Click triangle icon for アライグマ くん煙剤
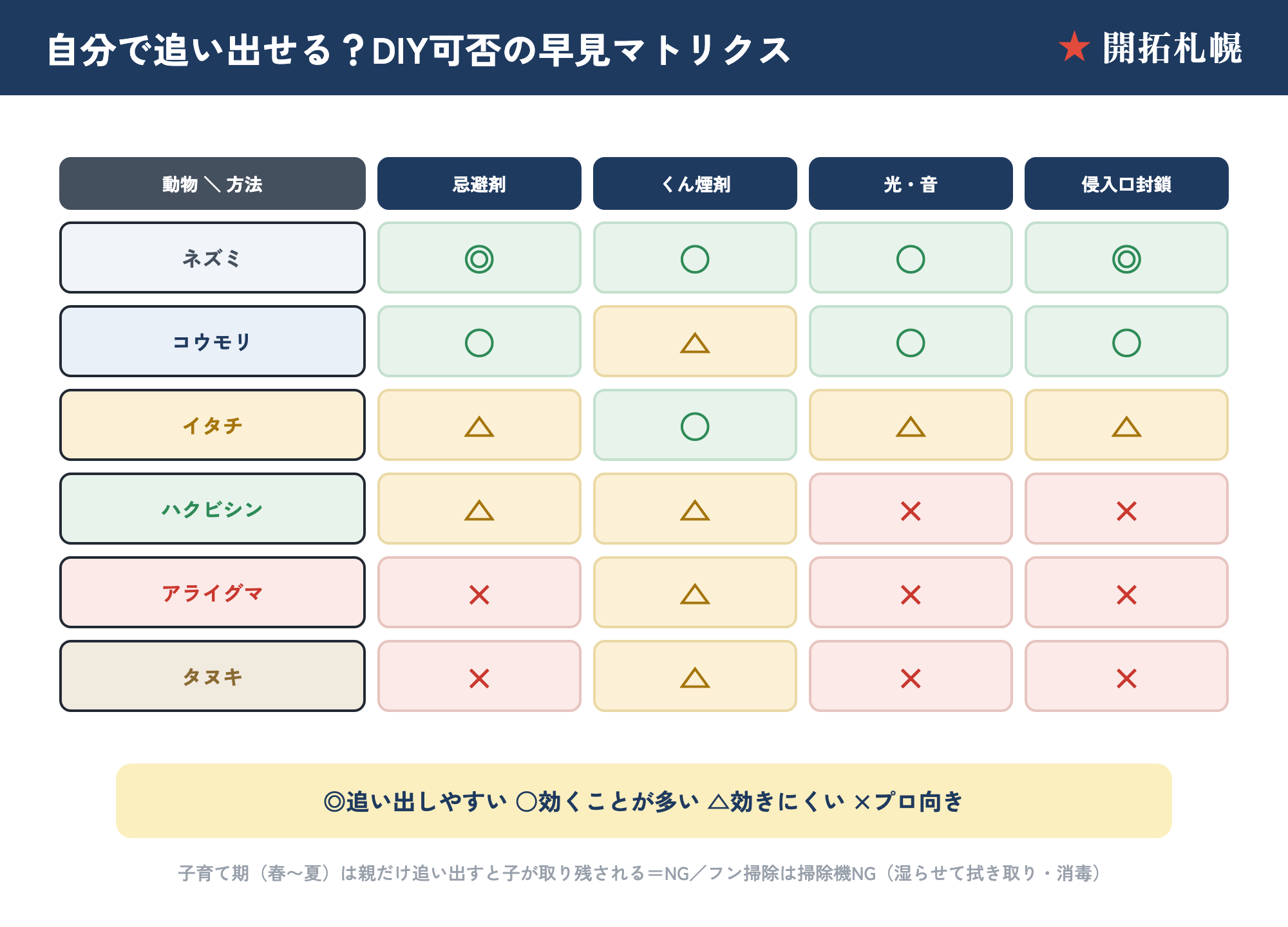 click(x=695, y=594)
